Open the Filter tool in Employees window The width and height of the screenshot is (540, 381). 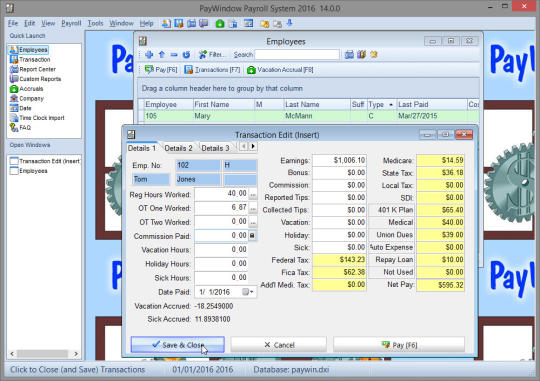(212, 54)
